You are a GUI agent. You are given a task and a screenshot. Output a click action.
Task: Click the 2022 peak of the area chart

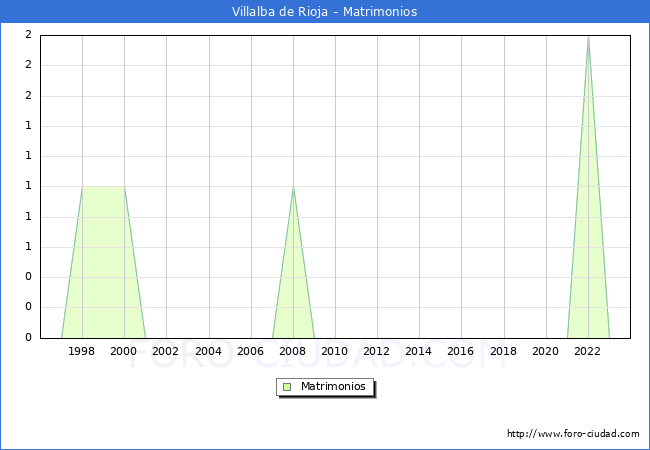coord(588,38)
